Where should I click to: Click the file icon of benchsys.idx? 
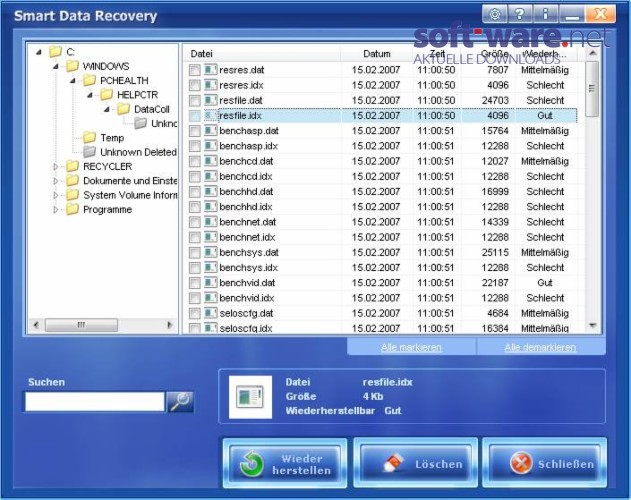click(210, 267)
